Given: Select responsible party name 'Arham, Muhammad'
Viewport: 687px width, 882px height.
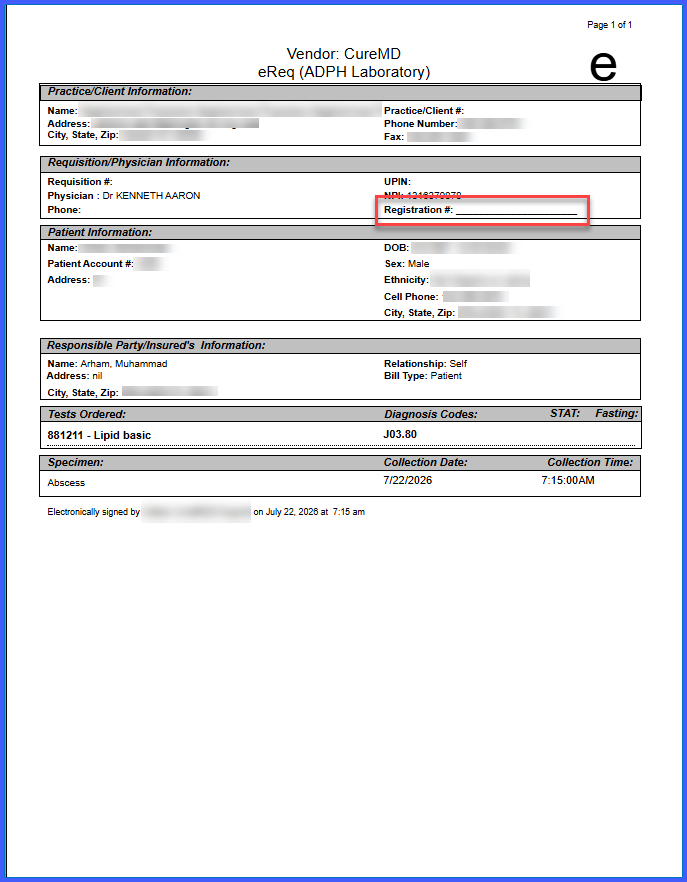Looking at the screenshot, I should point(124,364).
